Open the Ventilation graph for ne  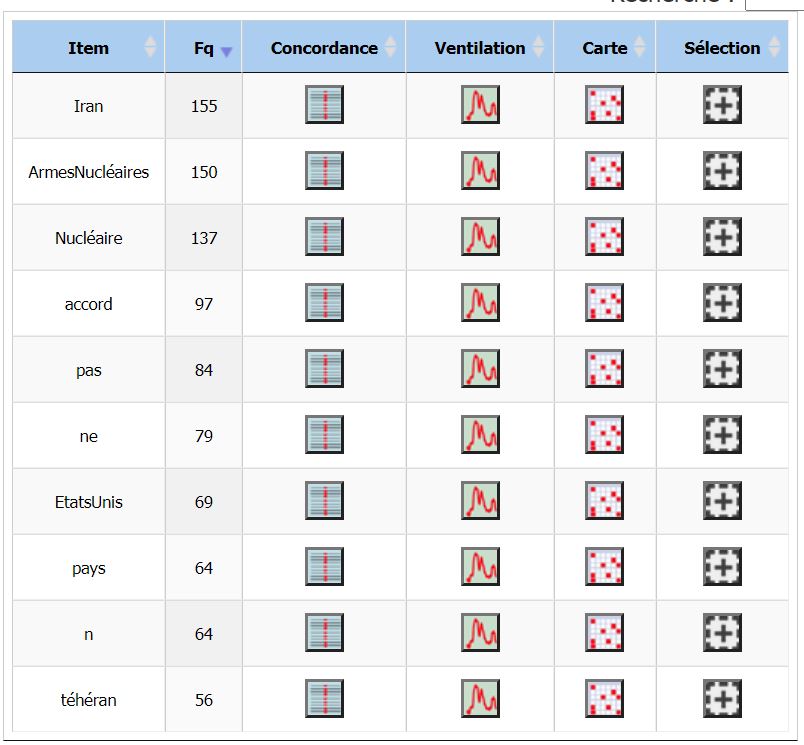(480, 435)
